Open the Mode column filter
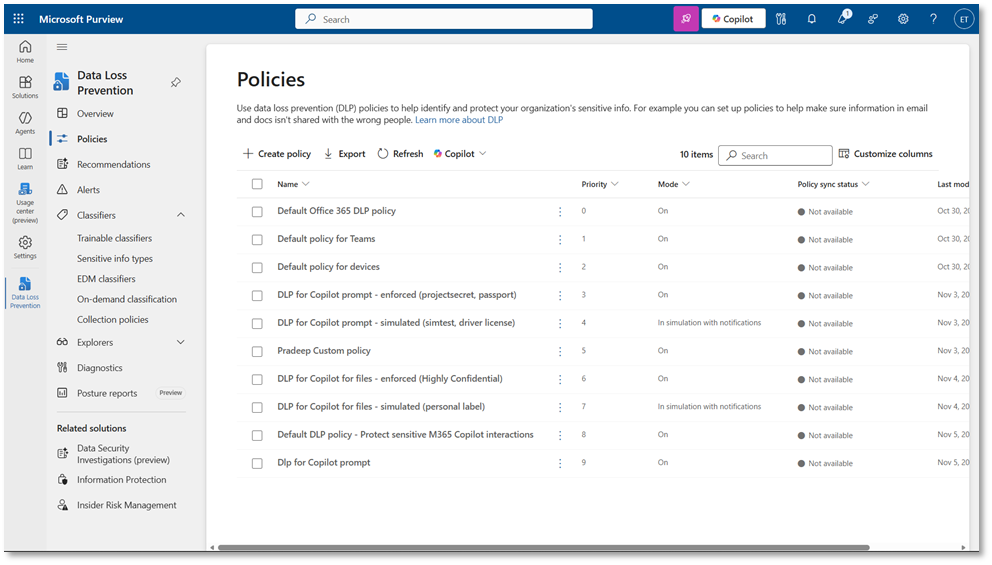Viewport: 992px width, 565px height. (x=674, y=184)
